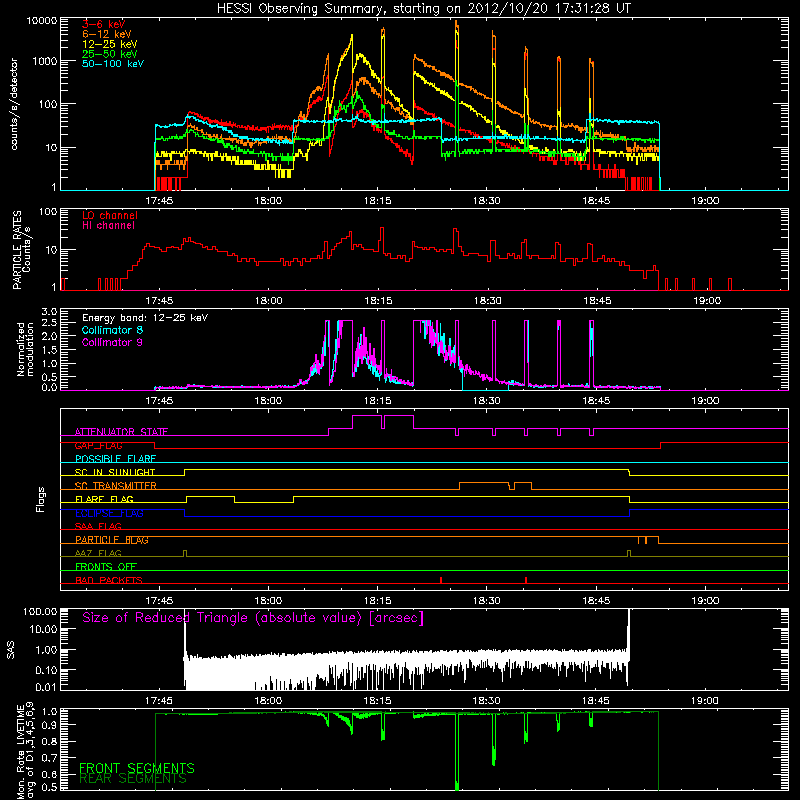Select the POSSIBLE_FLARE flag label
This screenshot has width=800, height=800.
point(115,459)
